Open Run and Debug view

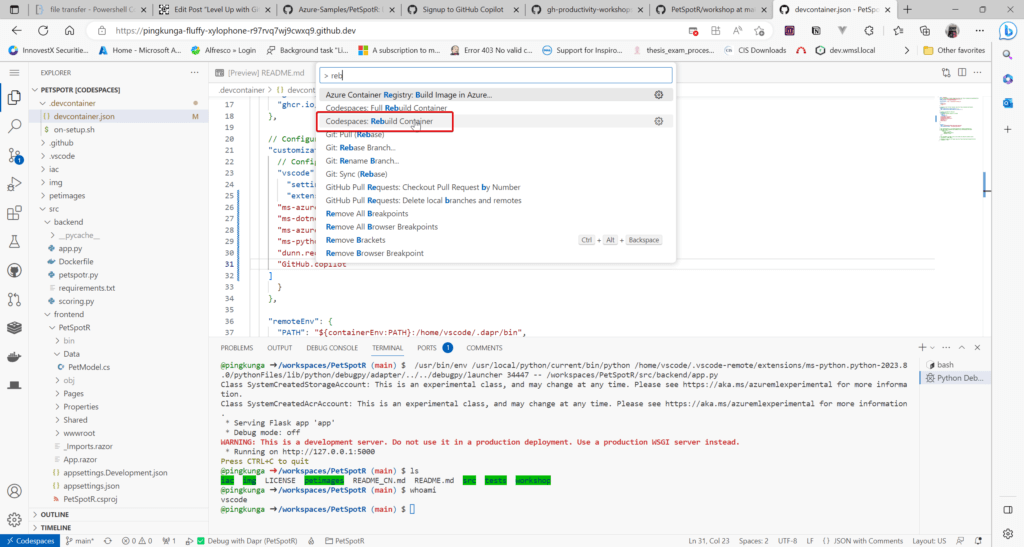click(x=14, y=184)
